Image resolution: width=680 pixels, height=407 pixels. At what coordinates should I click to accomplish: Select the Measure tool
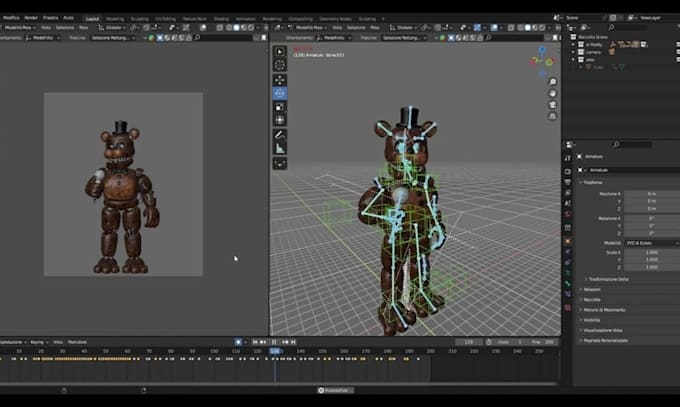tap(280, 148)
